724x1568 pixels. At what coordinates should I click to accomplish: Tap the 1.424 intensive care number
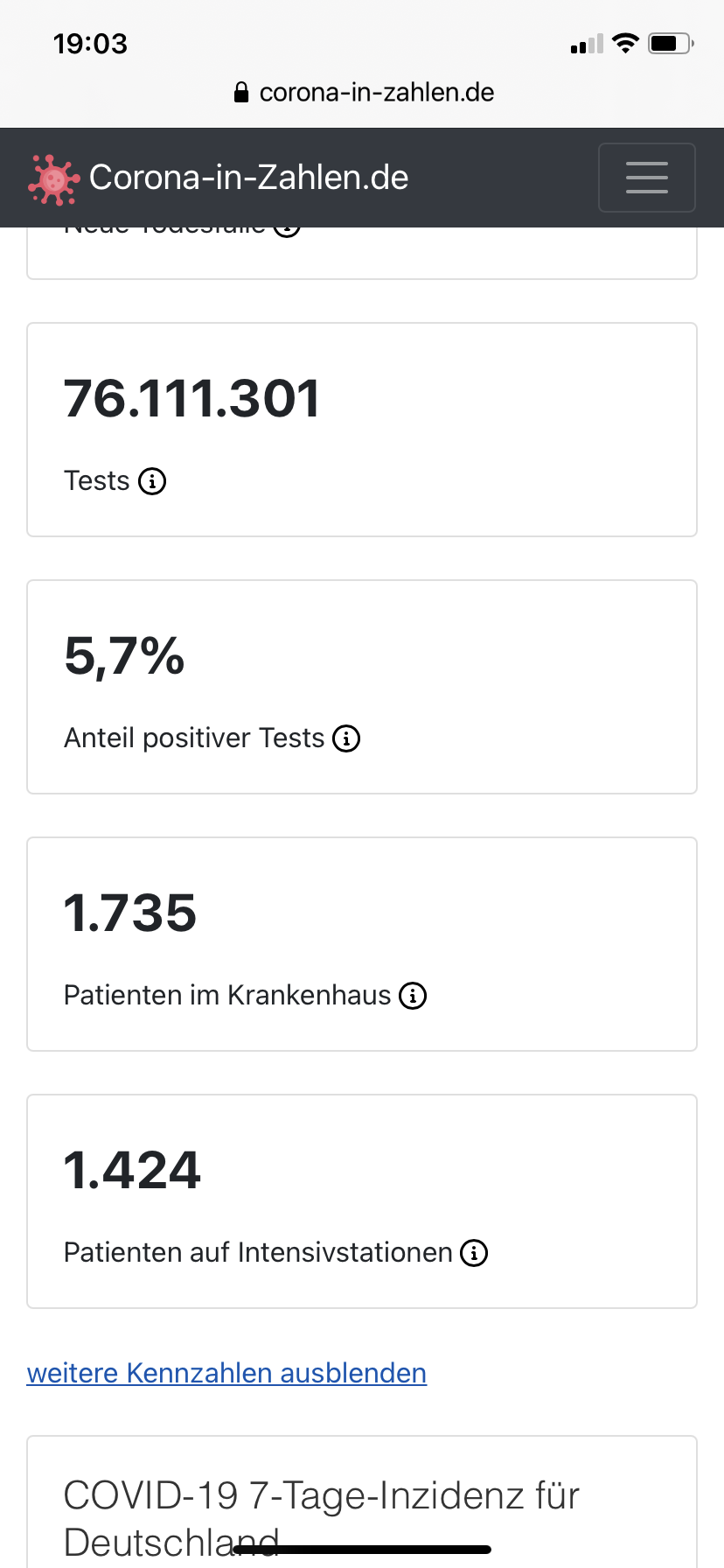132,1171
